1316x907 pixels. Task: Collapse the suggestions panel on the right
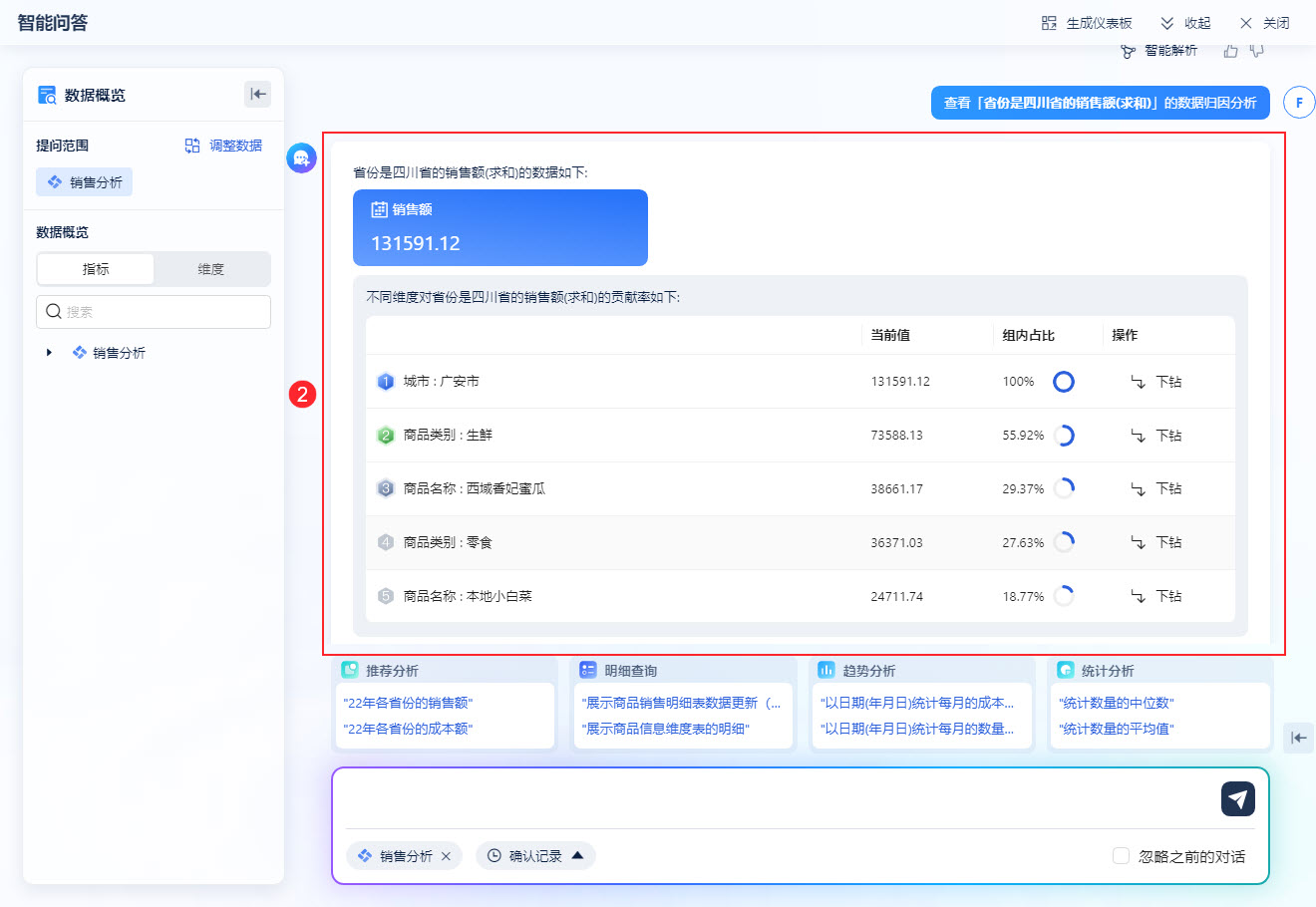1298,738
